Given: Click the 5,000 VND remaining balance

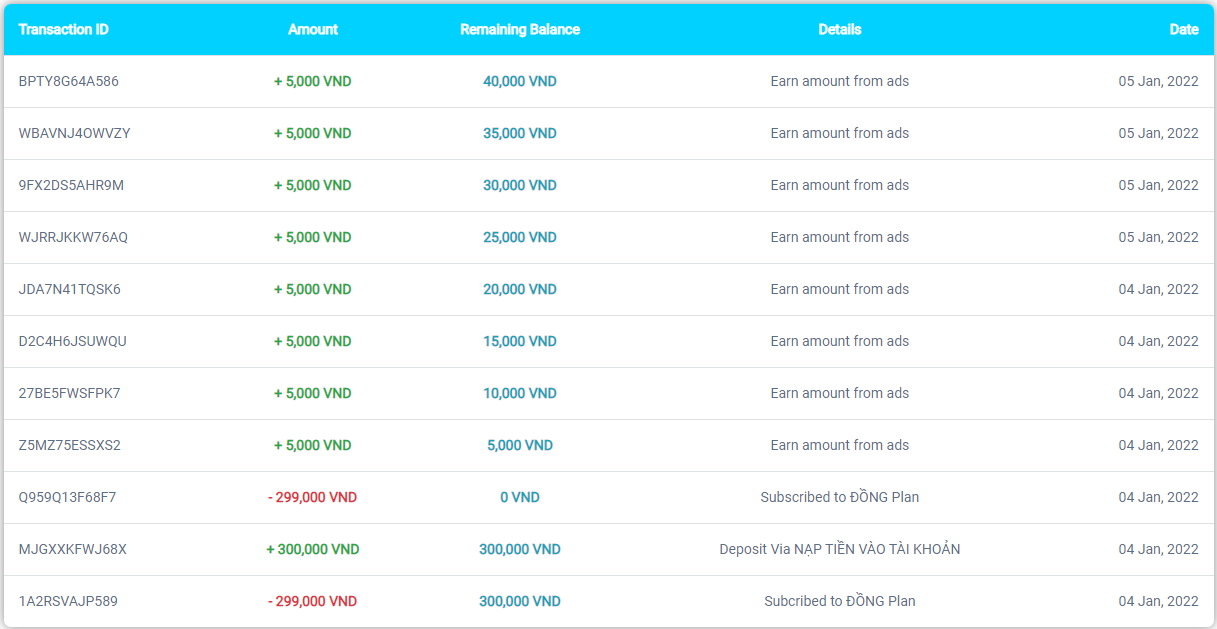Looking at the screenshot, I should (520, 445).
